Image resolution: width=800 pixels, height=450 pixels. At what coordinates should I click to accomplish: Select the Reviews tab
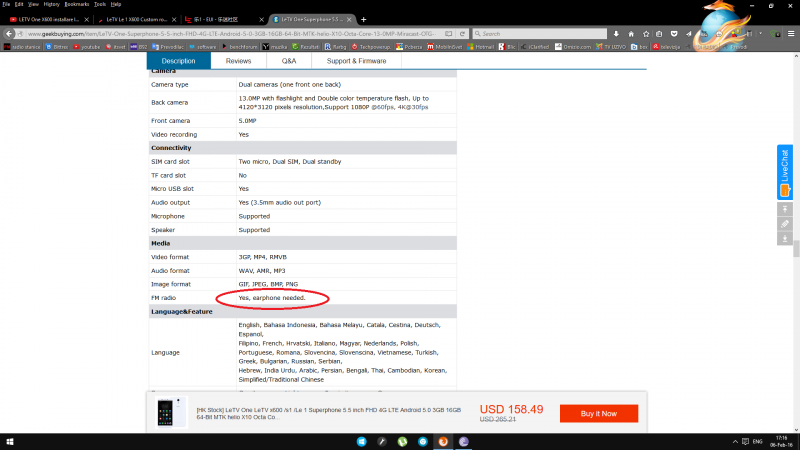point(238,61)
